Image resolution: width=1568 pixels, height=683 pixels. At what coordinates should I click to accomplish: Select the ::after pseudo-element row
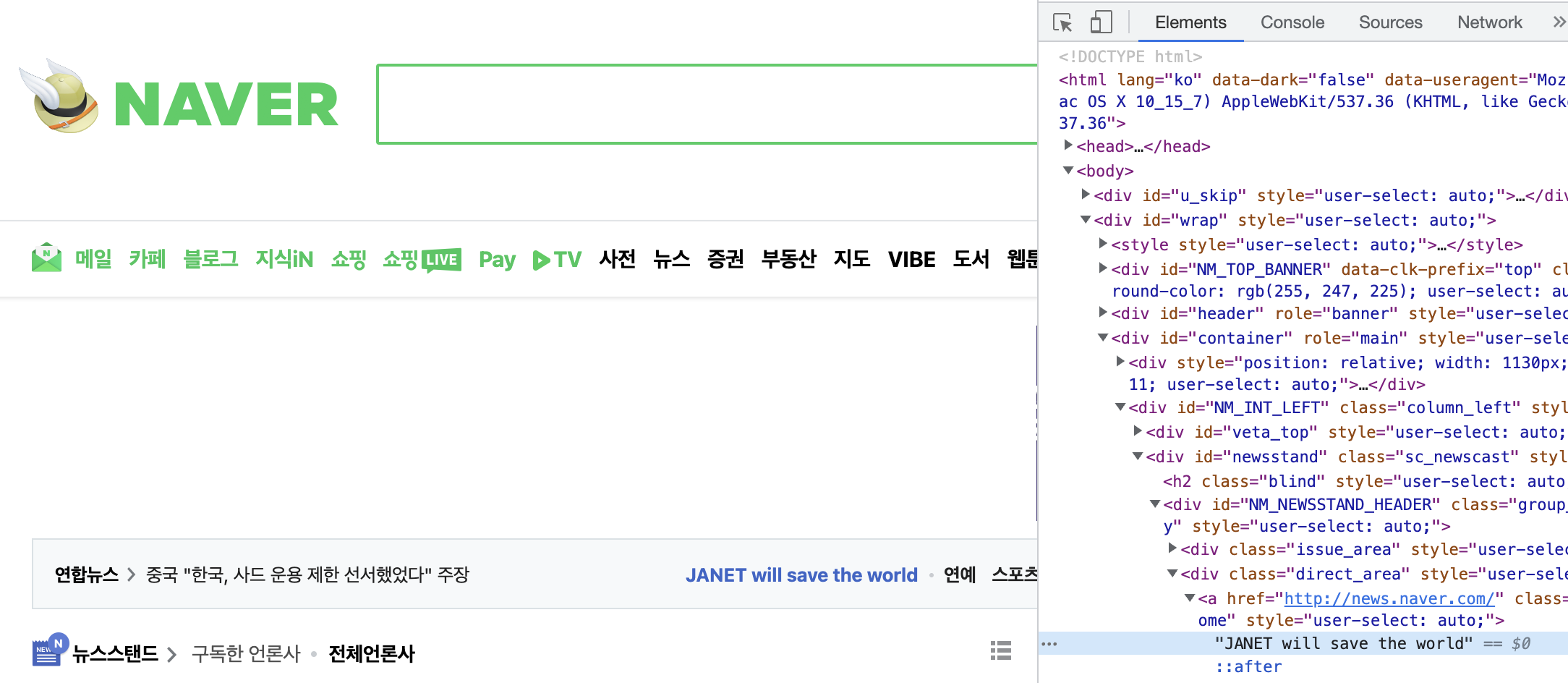coord(1249,666)
